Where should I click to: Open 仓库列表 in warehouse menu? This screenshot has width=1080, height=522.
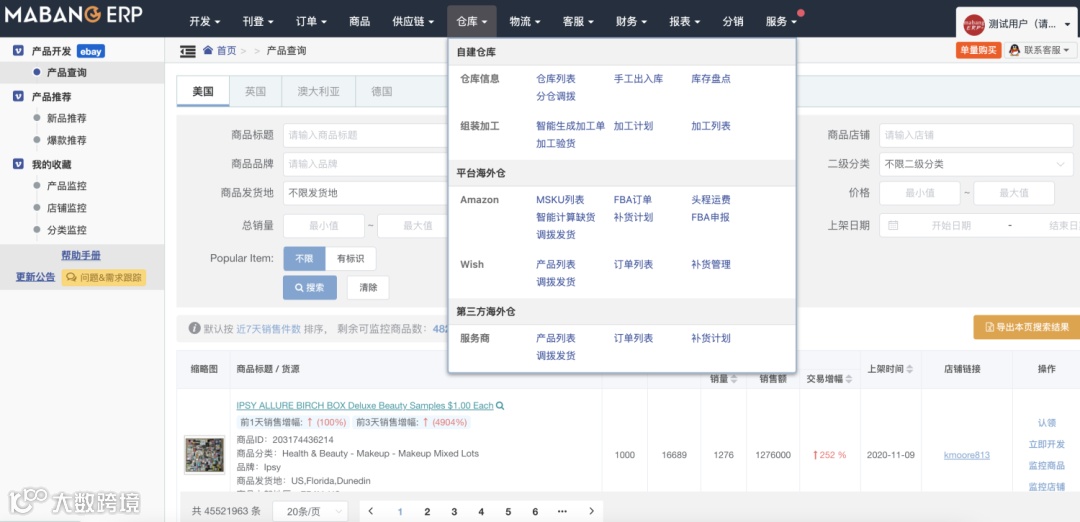coord(556,79)
